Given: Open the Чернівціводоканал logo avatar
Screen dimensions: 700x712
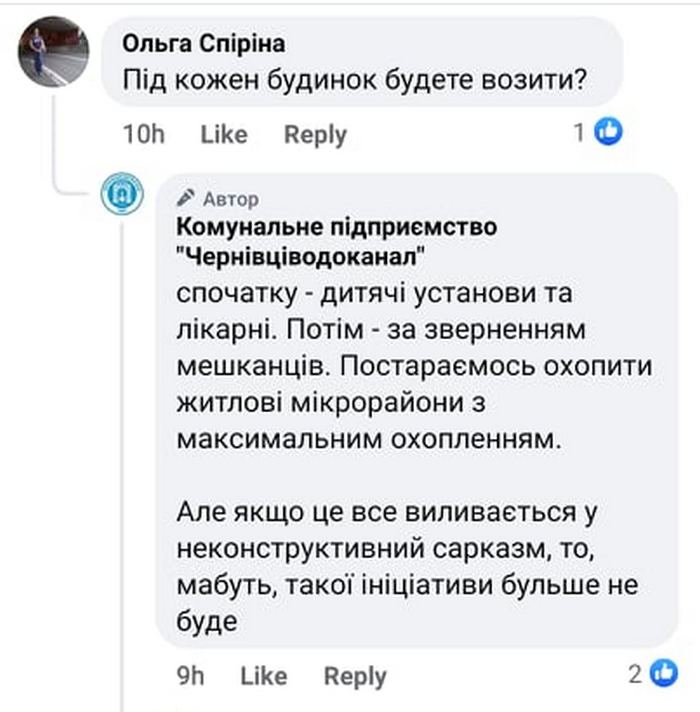Looking at the screenshot, I should point(125,194).
